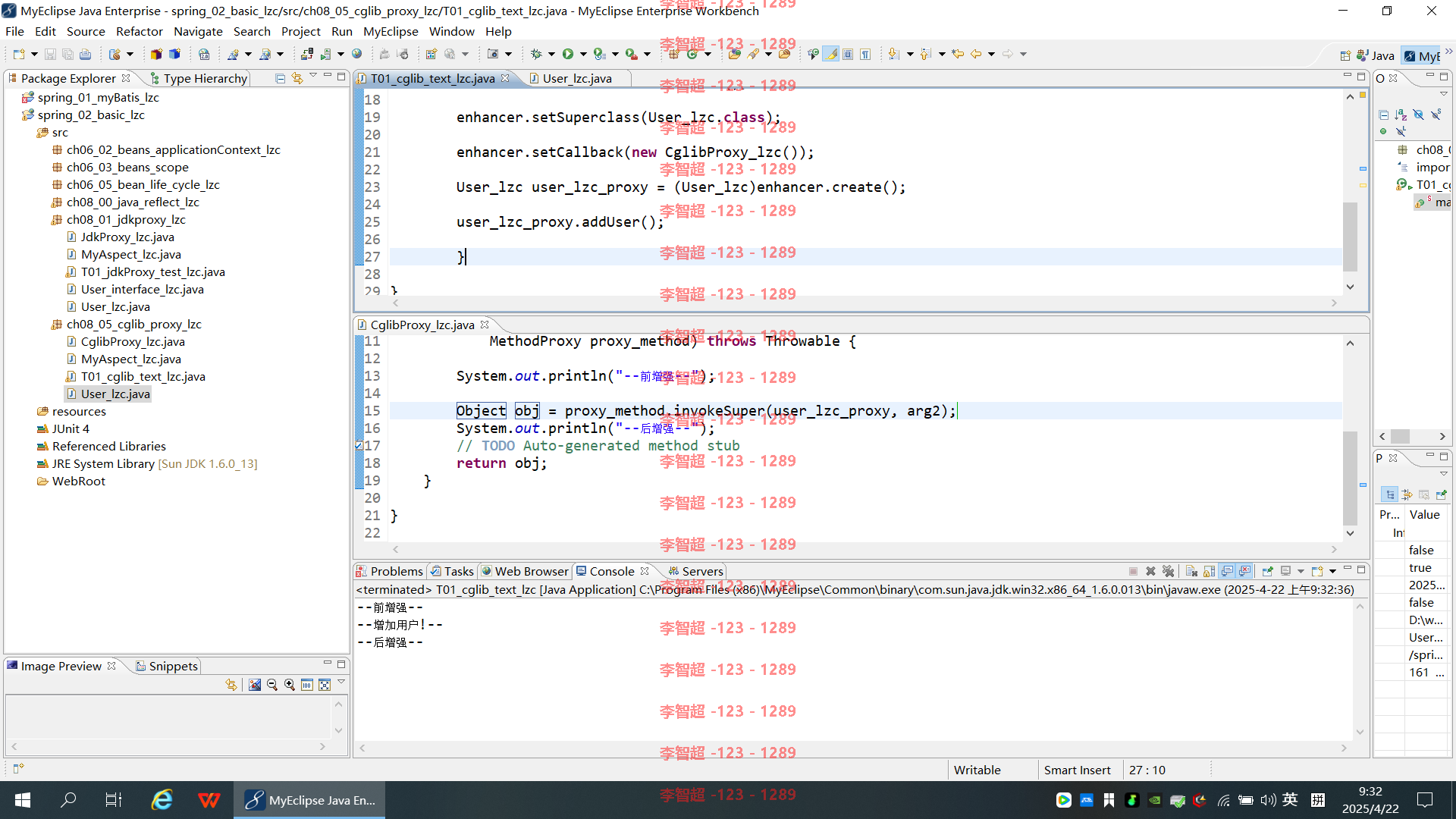Switch to the Servers tab
The height and width of the screenshot is (819, 1456).
(695, 571)
